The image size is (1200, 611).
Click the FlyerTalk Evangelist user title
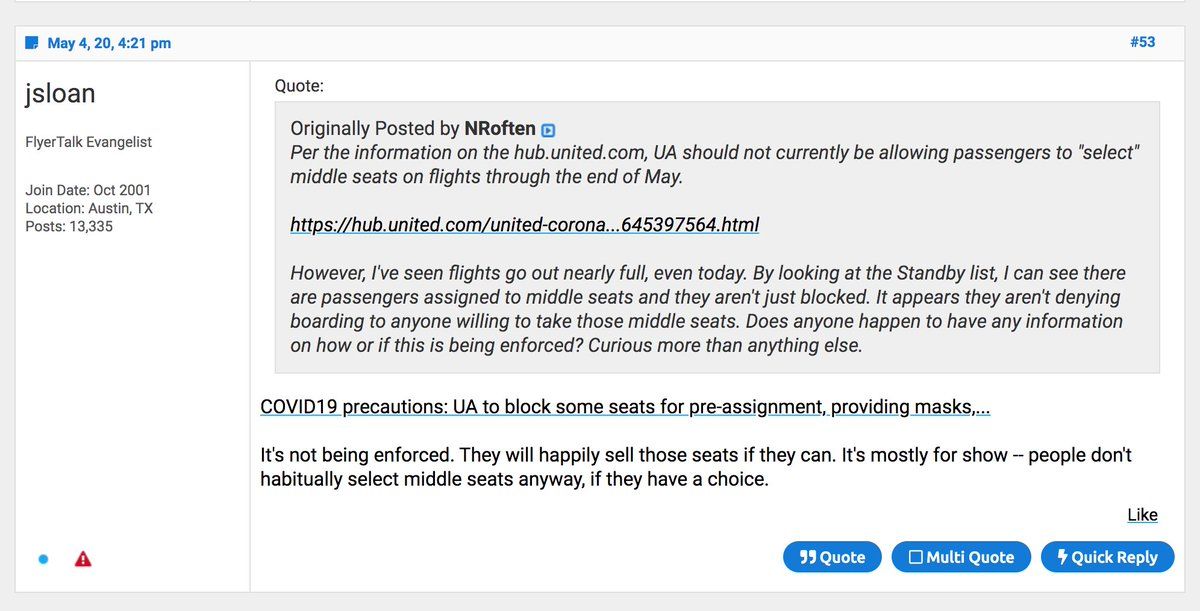pyautogui.click(x=89, y=142)
